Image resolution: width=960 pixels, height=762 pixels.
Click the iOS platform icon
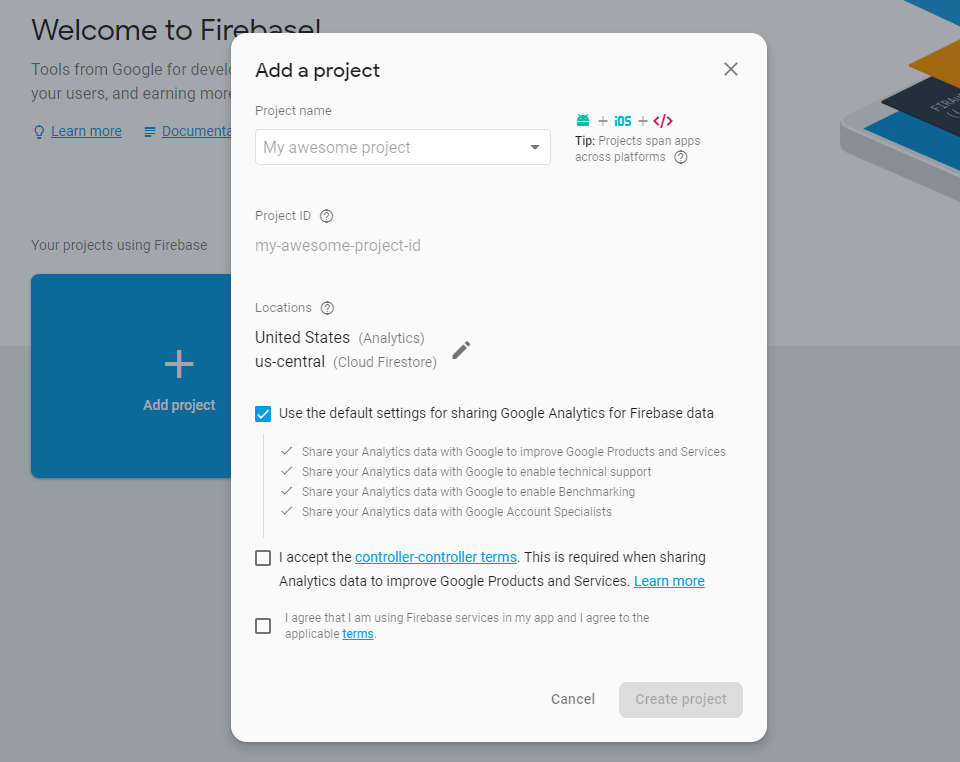click(x=623, y=121)
